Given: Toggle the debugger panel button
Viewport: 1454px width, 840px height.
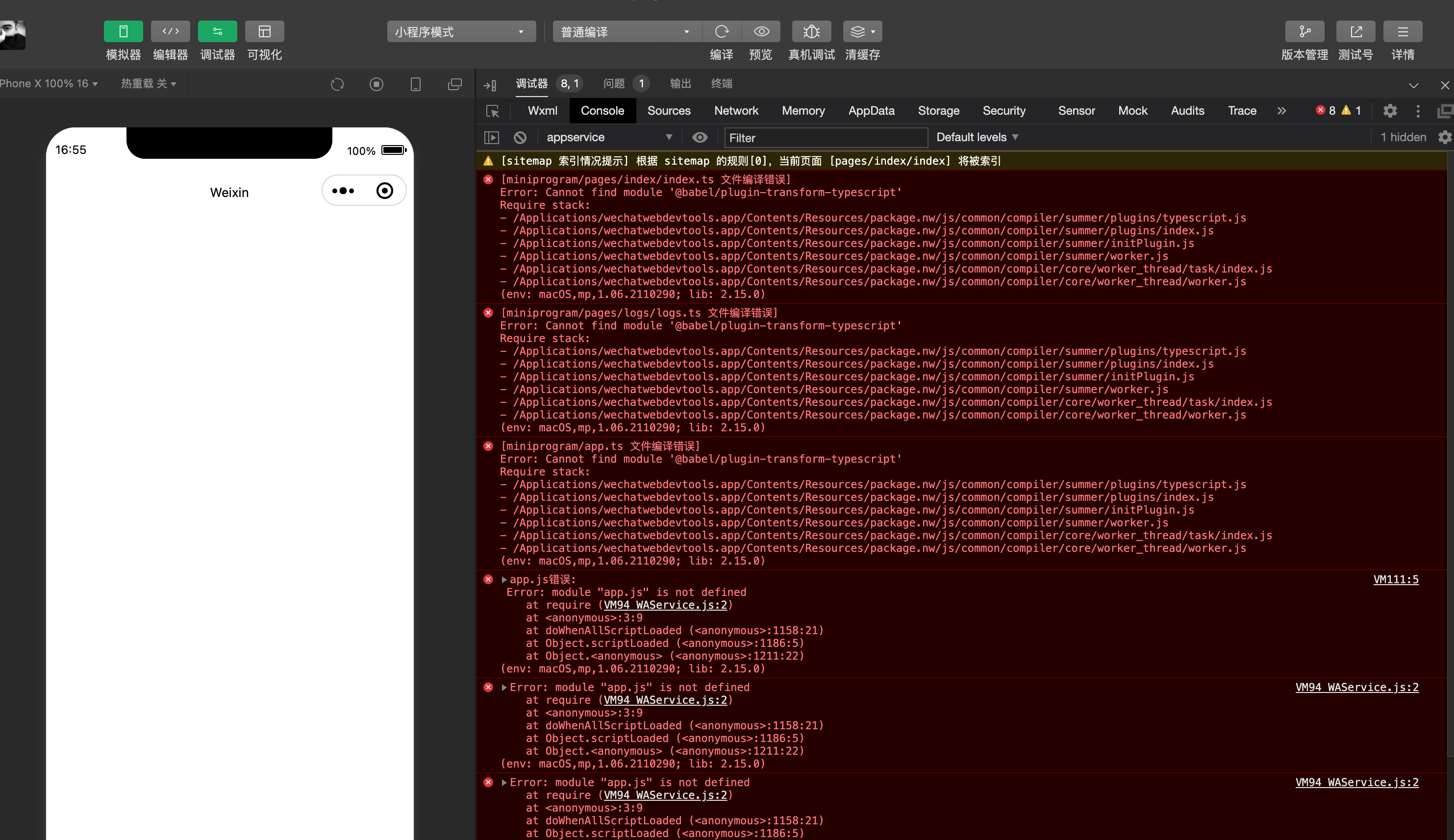Looking at the screenshot, I should (x=217, y=32).
